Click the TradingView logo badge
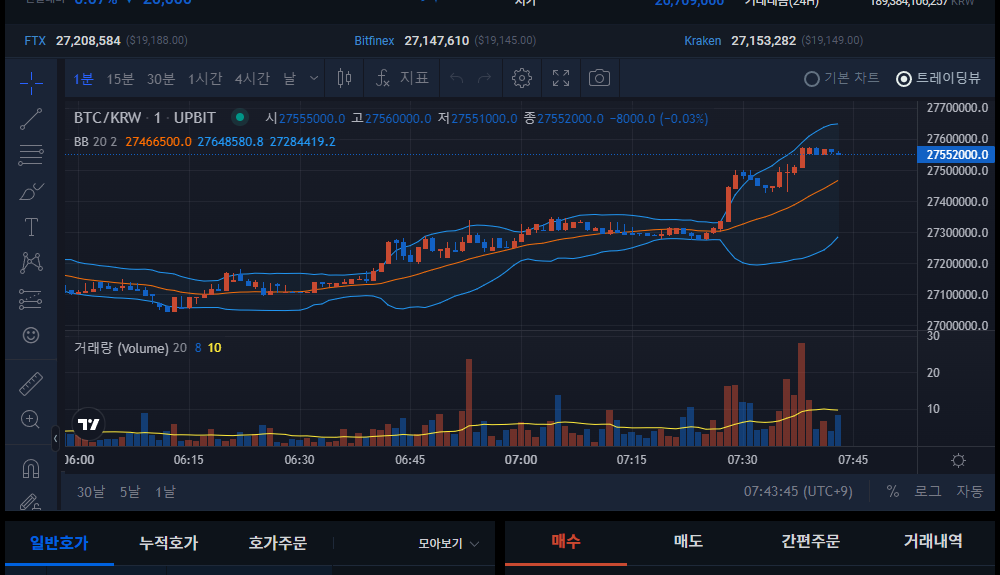 click(x=88, y=424)
